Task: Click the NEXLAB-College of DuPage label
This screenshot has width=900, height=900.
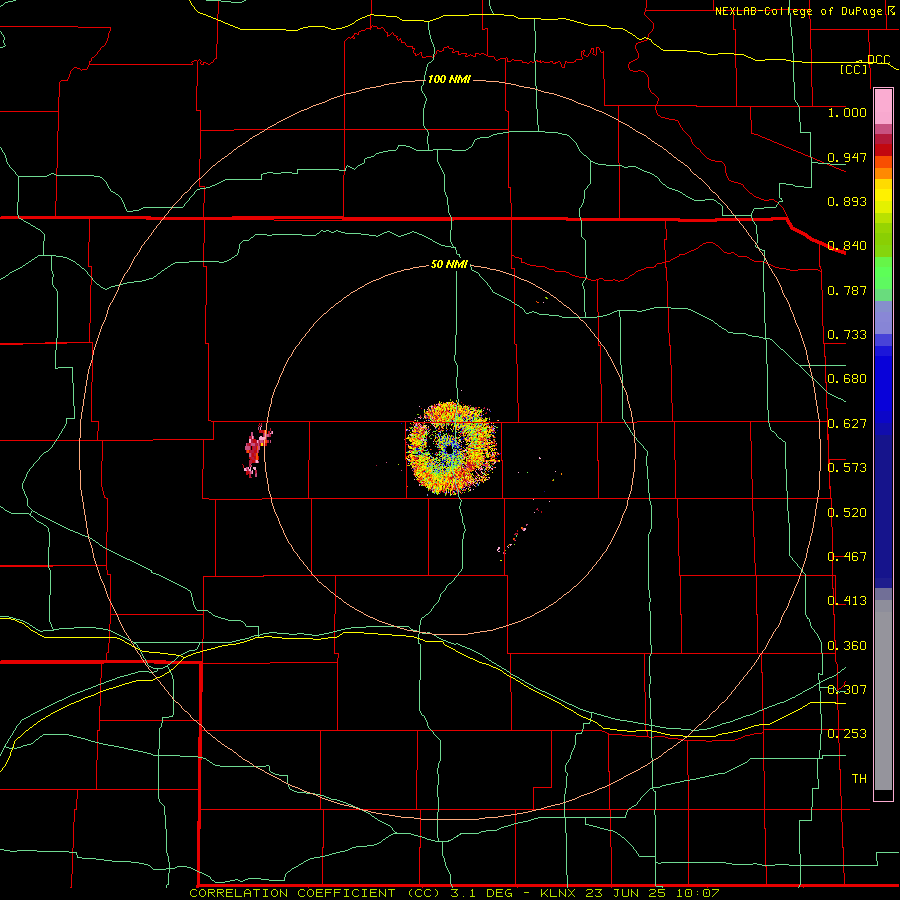Action: (799, 11)
